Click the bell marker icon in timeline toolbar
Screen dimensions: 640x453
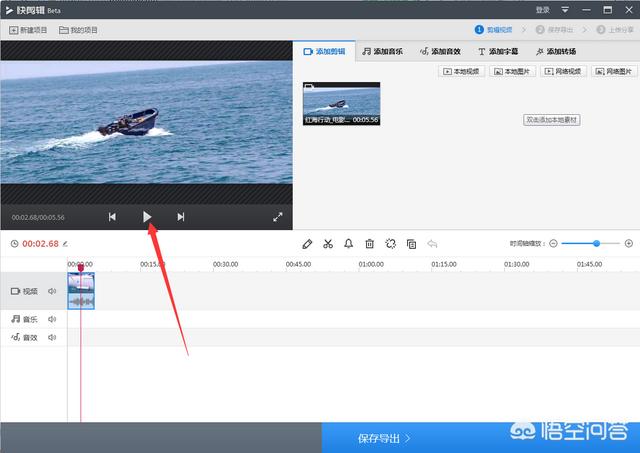[349, 244]
